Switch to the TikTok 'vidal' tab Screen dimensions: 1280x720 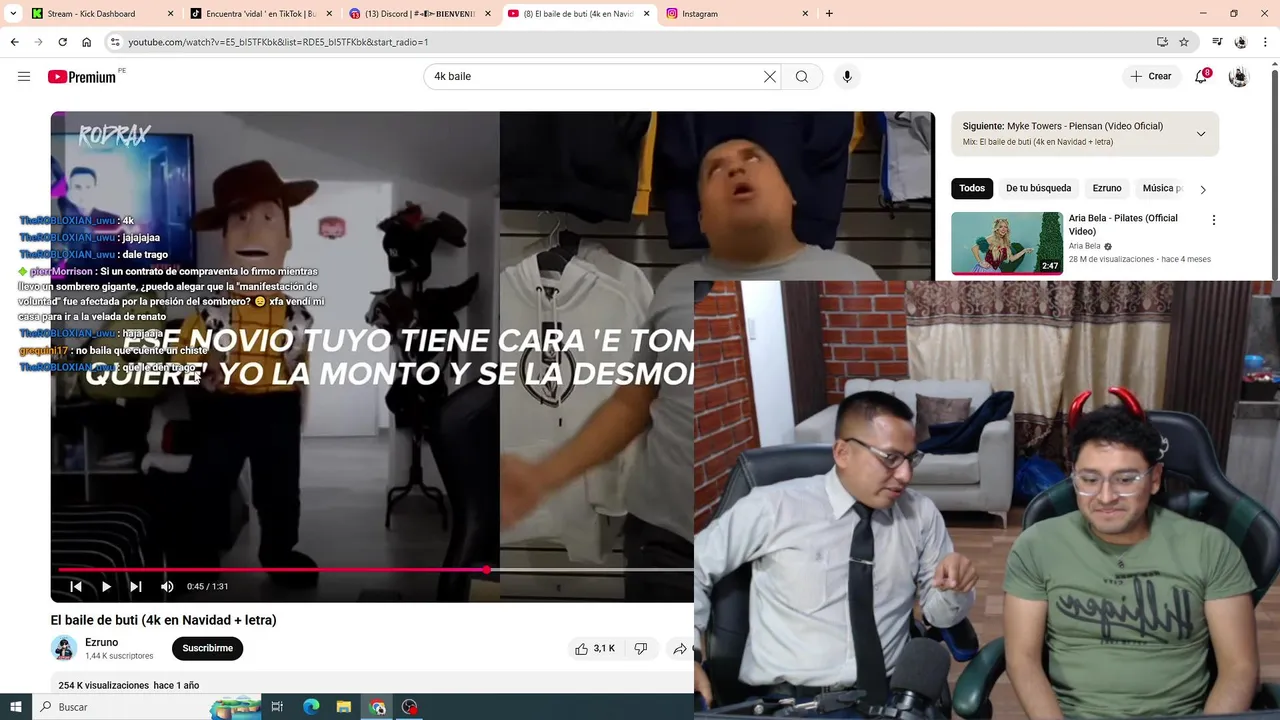pyautogui.click(x=260, y=14)
